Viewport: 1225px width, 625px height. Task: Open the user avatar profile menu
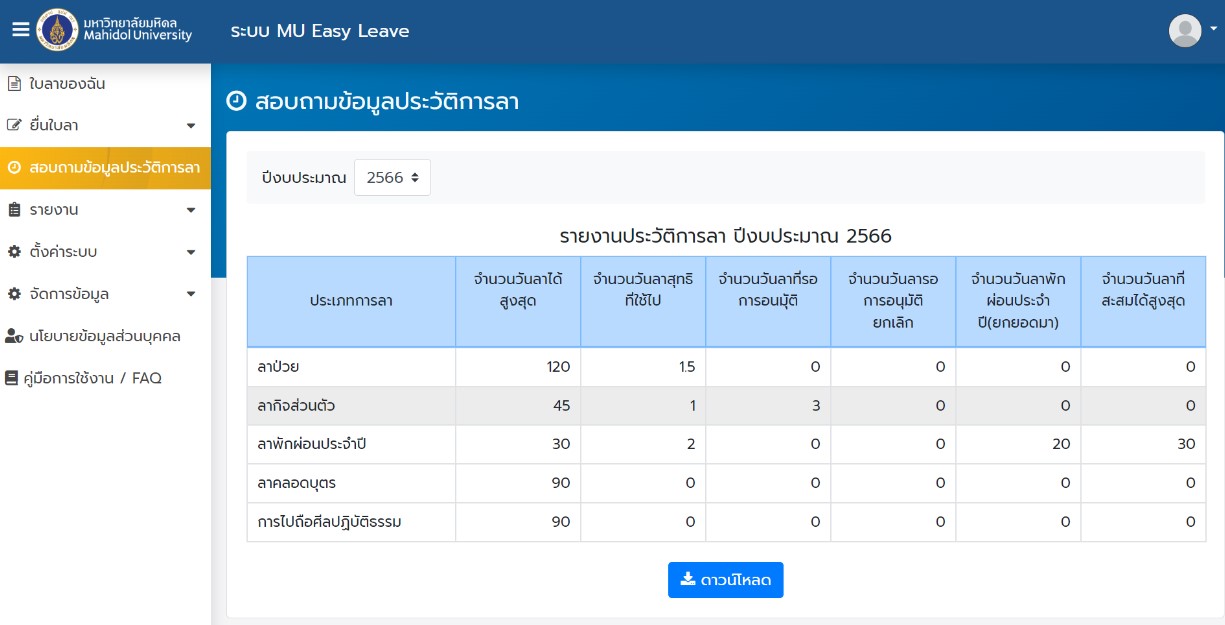click(x=1186, y=30)
